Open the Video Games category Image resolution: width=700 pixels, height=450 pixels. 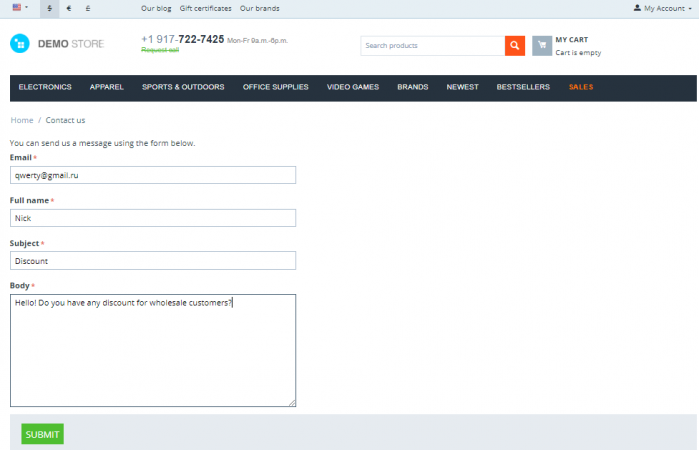pyautogui.click(x=353, y=87)
